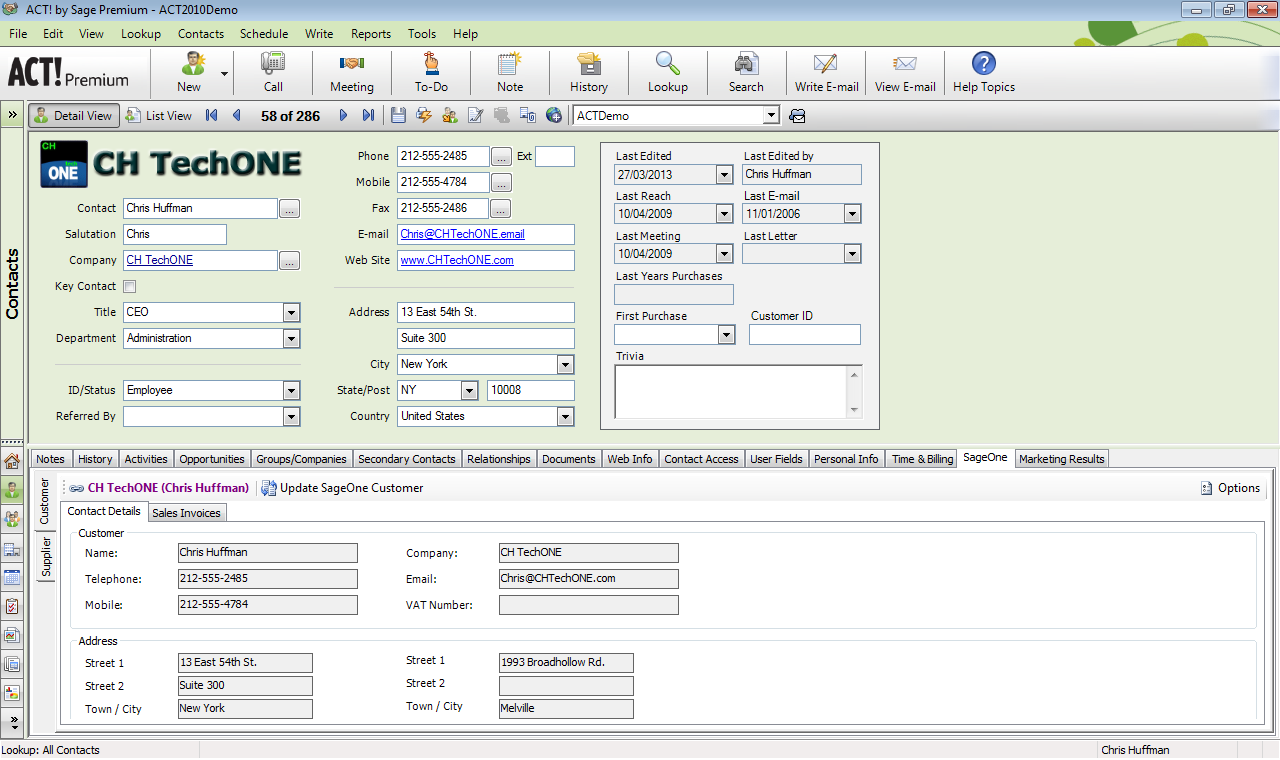Click Update SageOne Customer

pos(343,488)
